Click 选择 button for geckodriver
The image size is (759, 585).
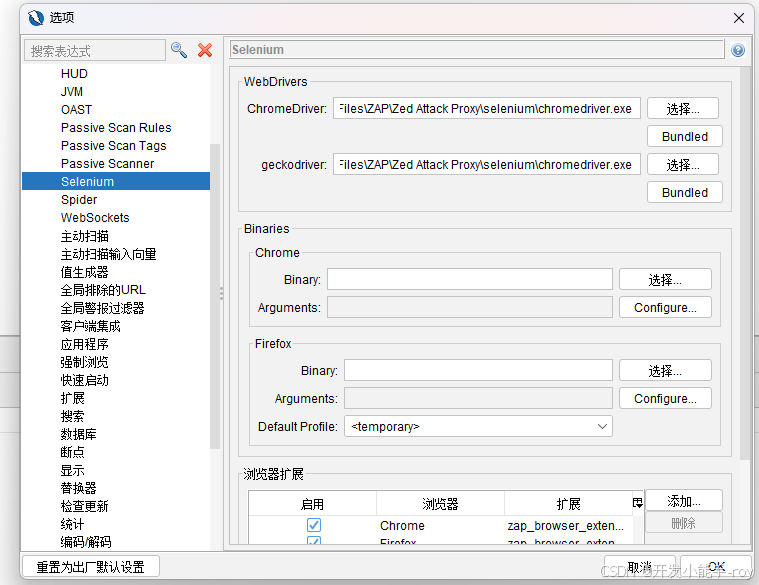point(683,165)
